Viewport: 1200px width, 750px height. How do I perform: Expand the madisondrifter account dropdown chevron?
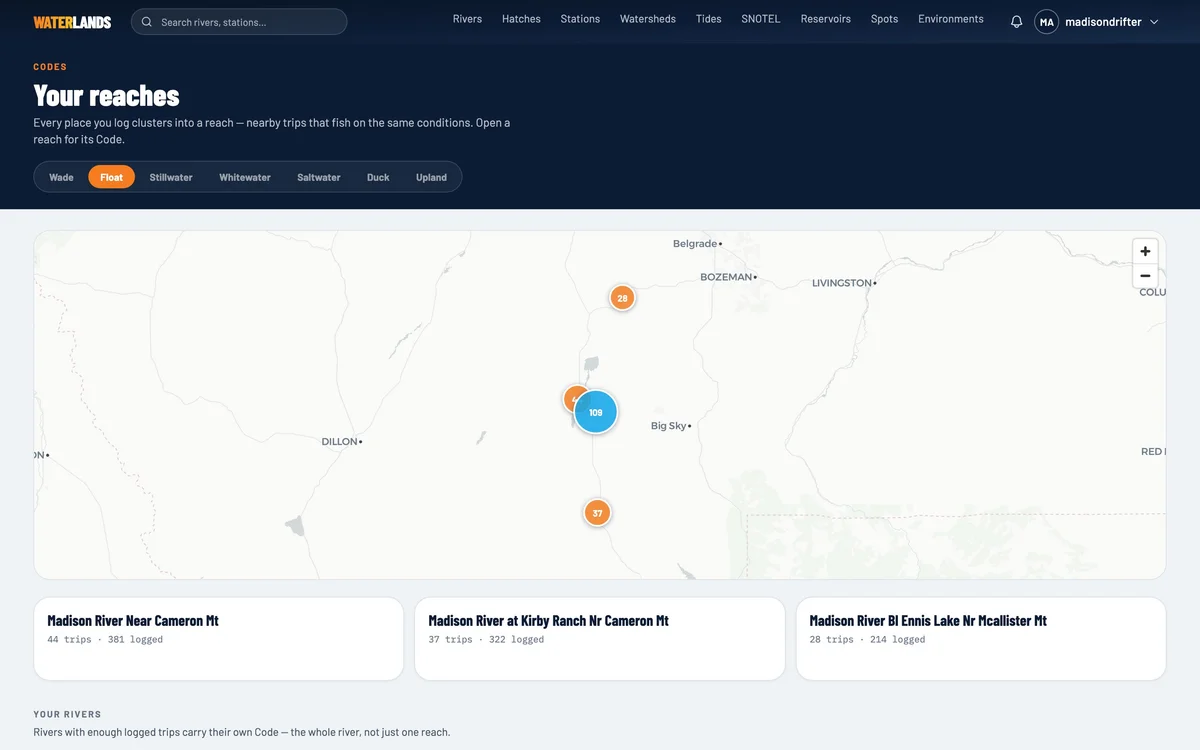pos(1154,22)
